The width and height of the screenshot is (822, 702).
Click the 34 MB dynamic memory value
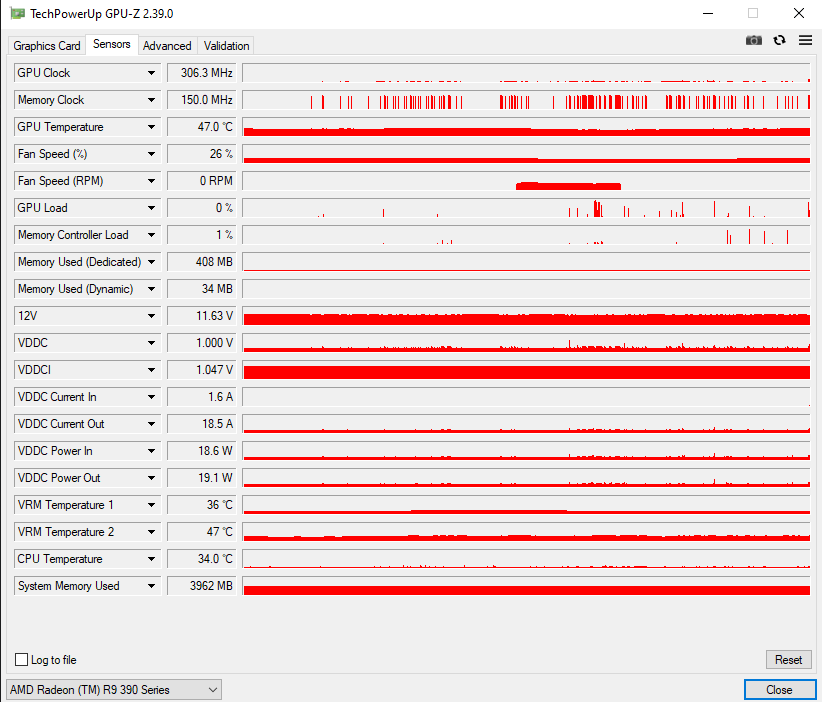pos(202,289)
